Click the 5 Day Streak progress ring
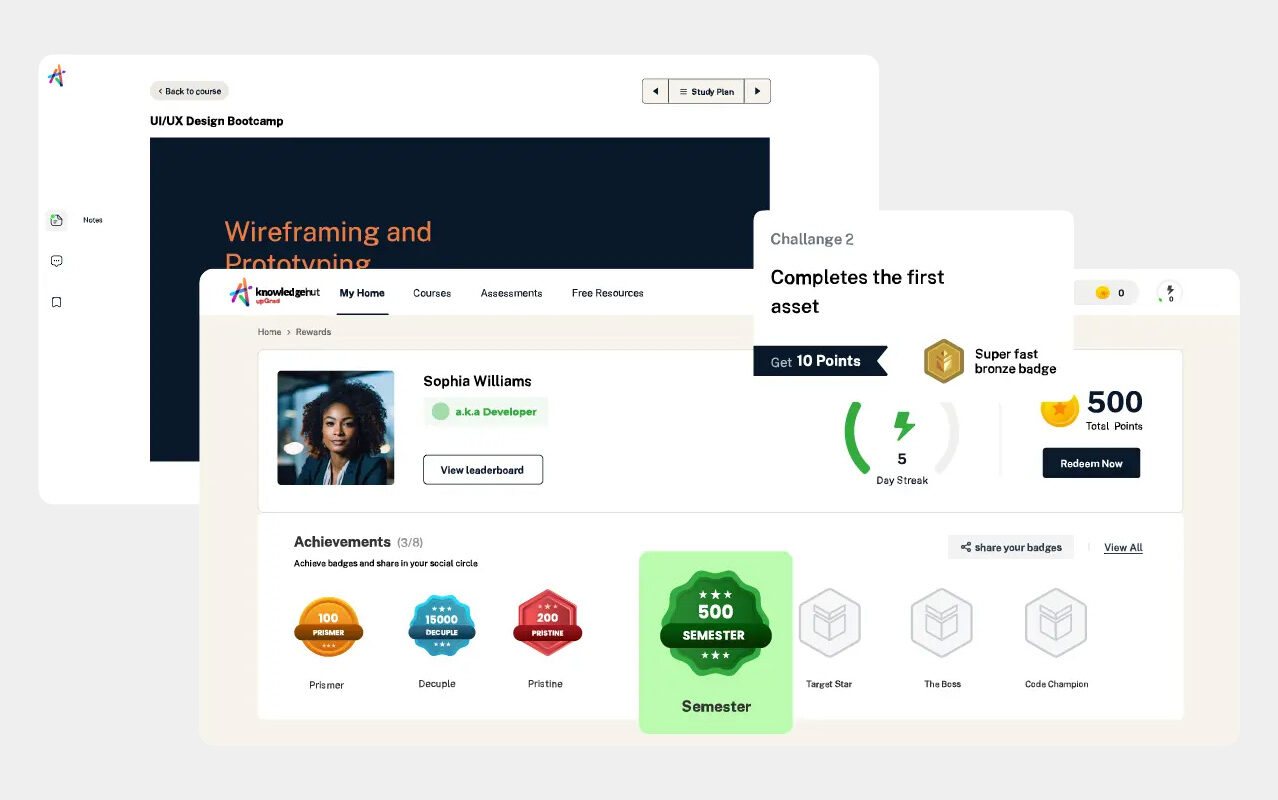This screenshot has width=1278, height=800. pyautogui.click(x=902, y=438)
